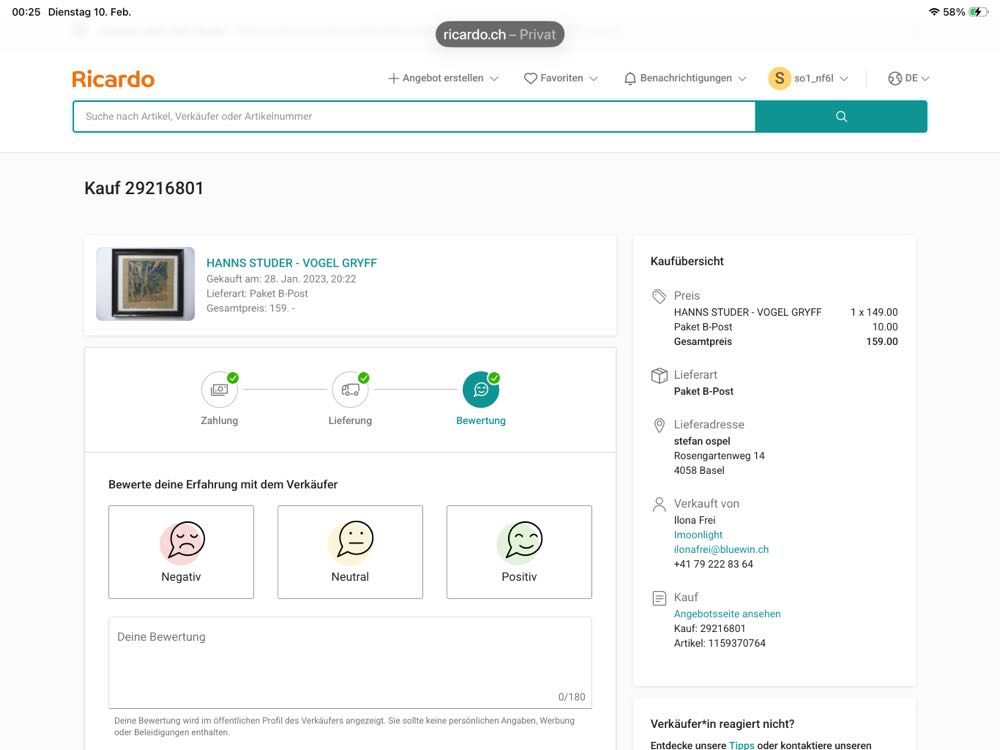
Task: Click the Zahlung step icon
Action: 219,390
